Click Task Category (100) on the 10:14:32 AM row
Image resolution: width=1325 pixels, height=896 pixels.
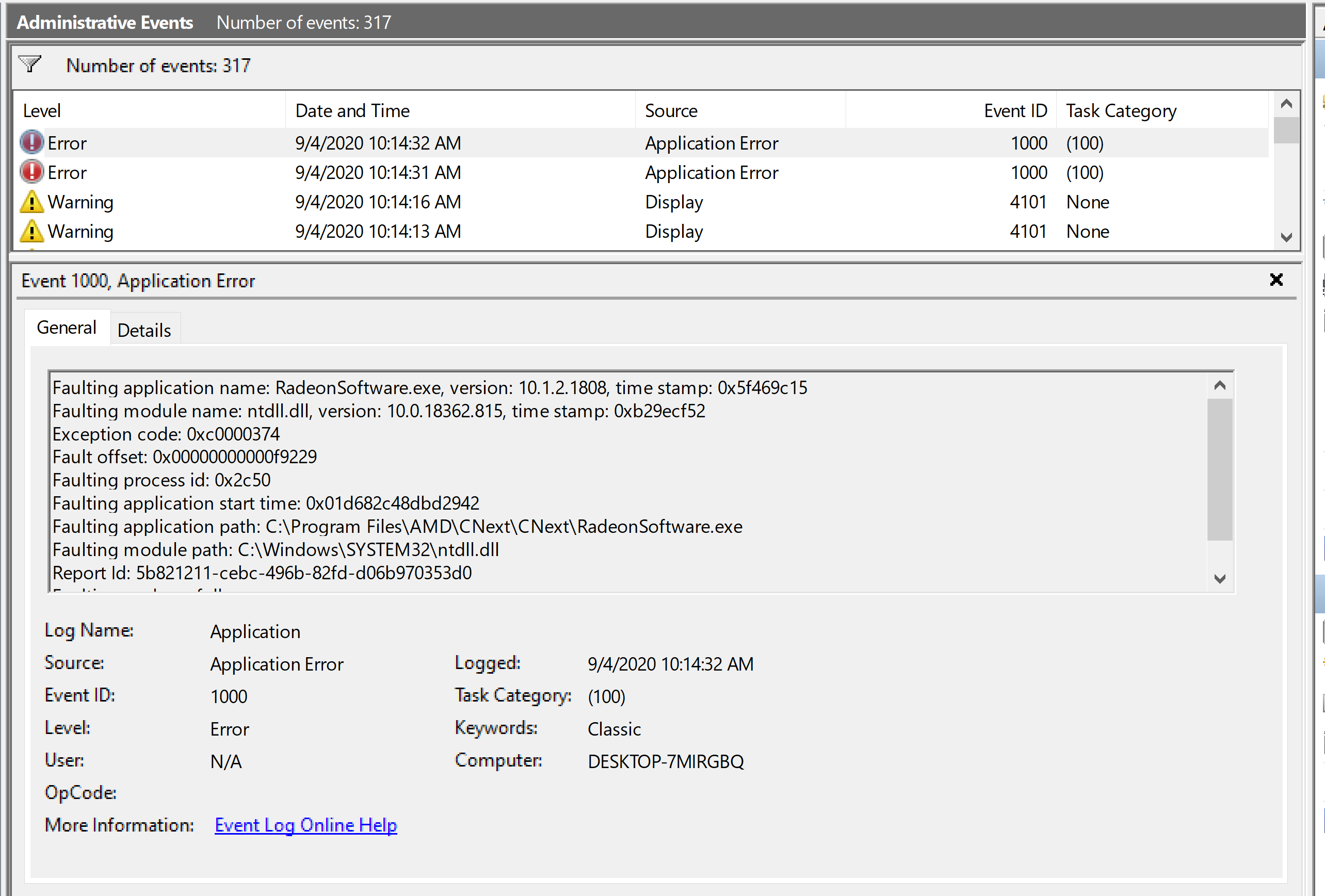coord(1085,143)
